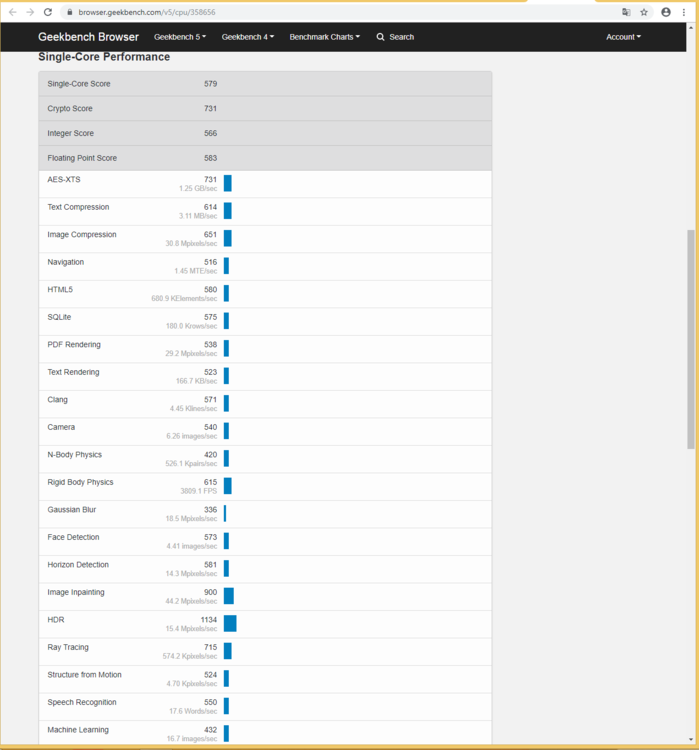Screen dimensions: 699x750
Task: Select the Horizon Detection label
Action: pyautogui.click(x=78, y=564)
